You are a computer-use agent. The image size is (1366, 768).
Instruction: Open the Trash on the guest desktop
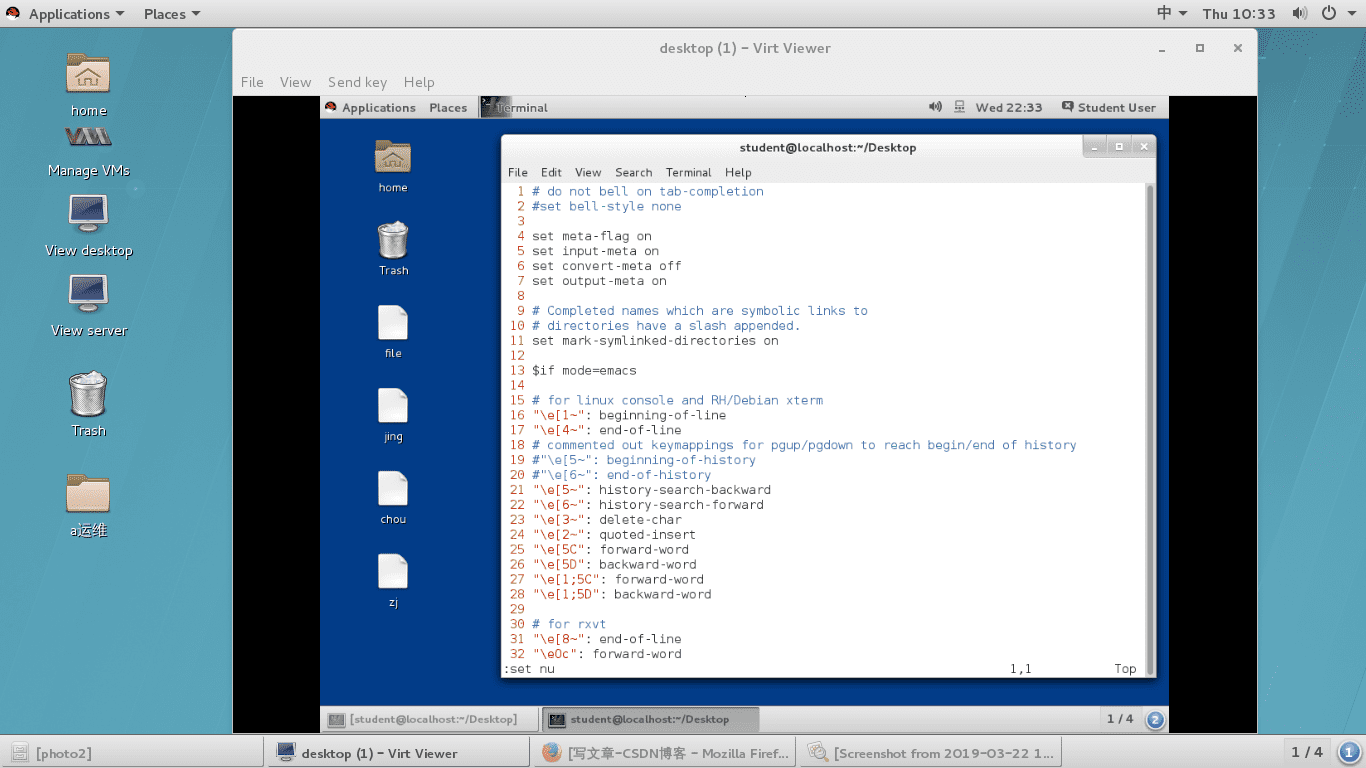[x=393, y=243]
